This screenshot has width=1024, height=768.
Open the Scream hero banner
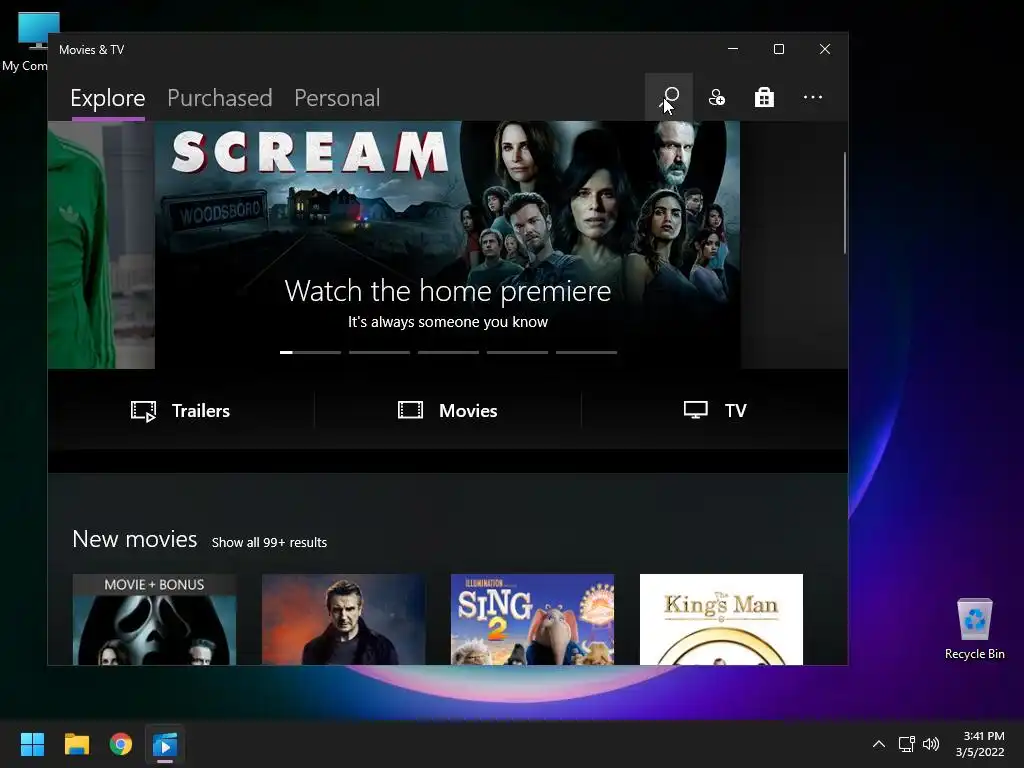coord(447,244)
